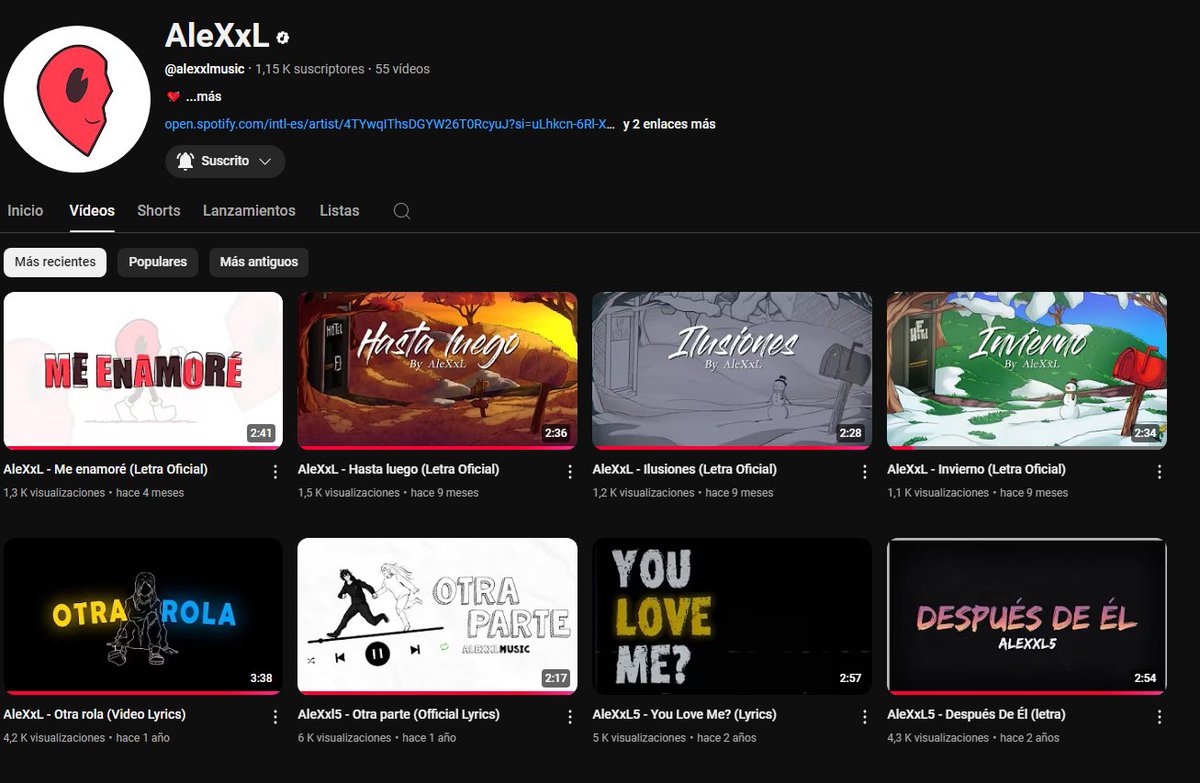Open the more options menu for Me enamoré video
This screenshot has height=783, width=1200.
[275, 471]
